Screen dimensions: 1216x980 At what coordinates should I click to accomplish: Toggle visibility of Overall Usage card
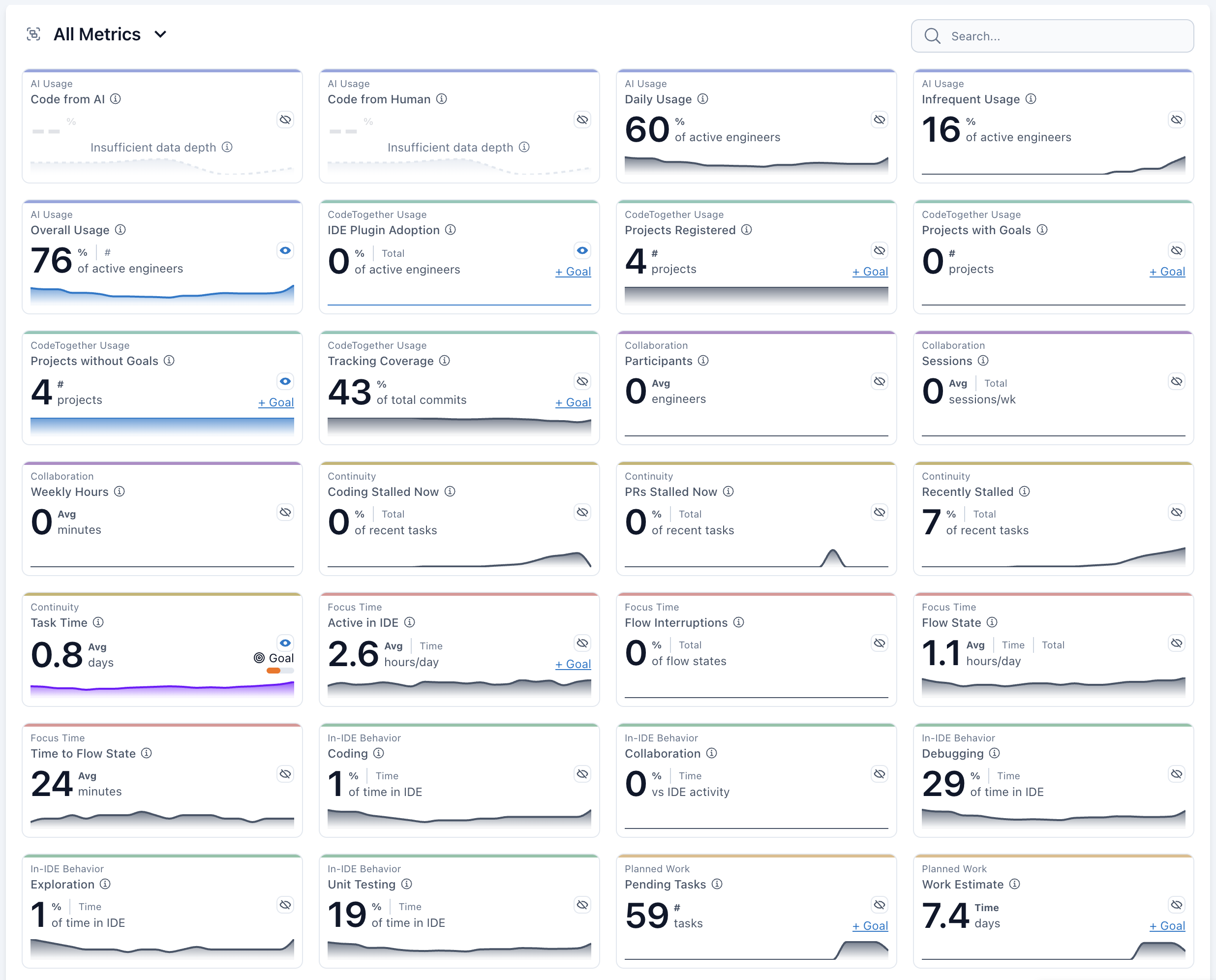(x=285, y=250)
